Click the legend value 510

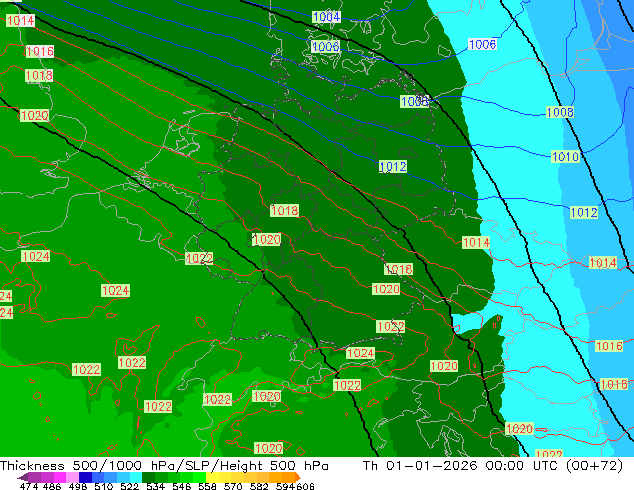(x=104, y=486)
